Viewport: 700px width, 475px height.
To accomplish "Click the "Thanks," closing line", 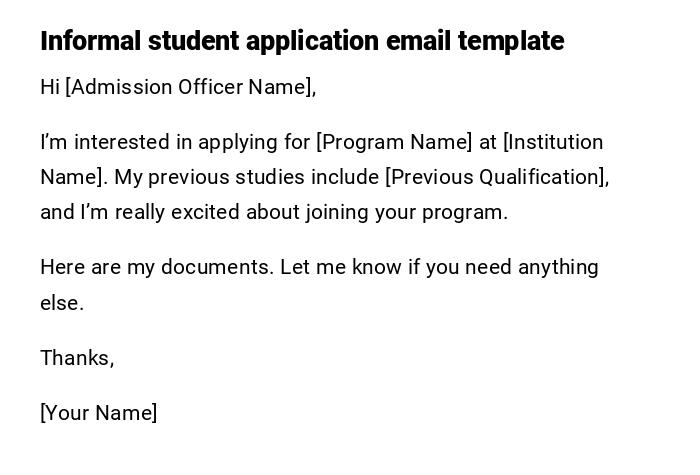I will point(77,358).
